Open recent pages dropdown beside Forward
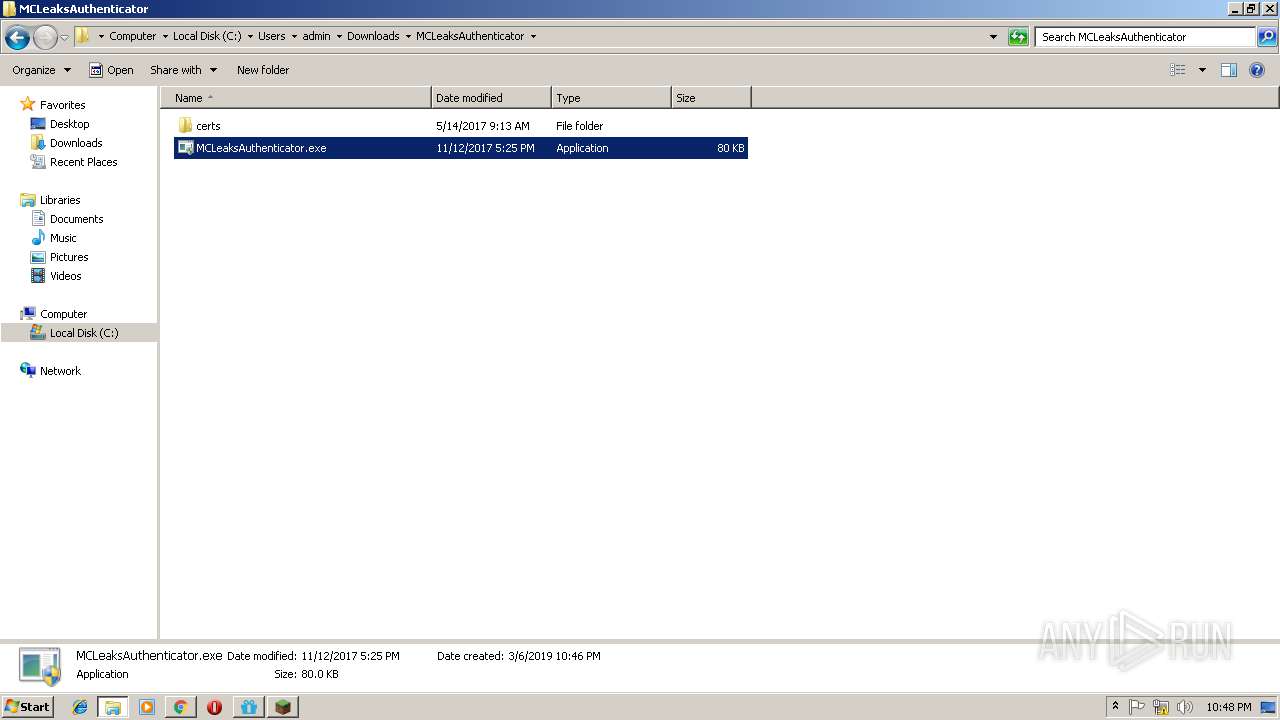This screenshot has height=720, width=1280. coord(65,38)
